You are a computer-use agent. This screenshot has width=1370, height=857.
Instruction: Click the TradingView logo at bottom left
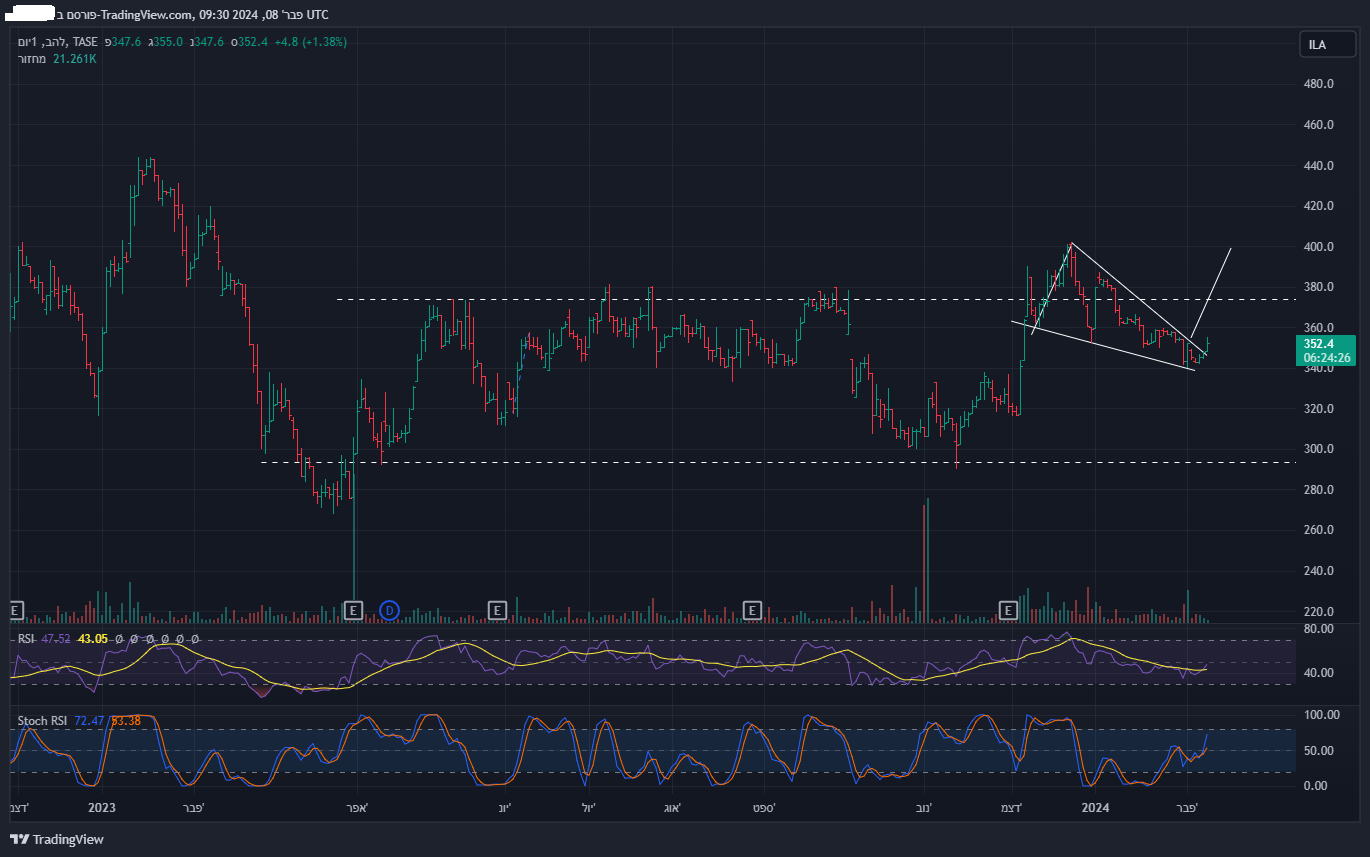[x=57, y=839]
